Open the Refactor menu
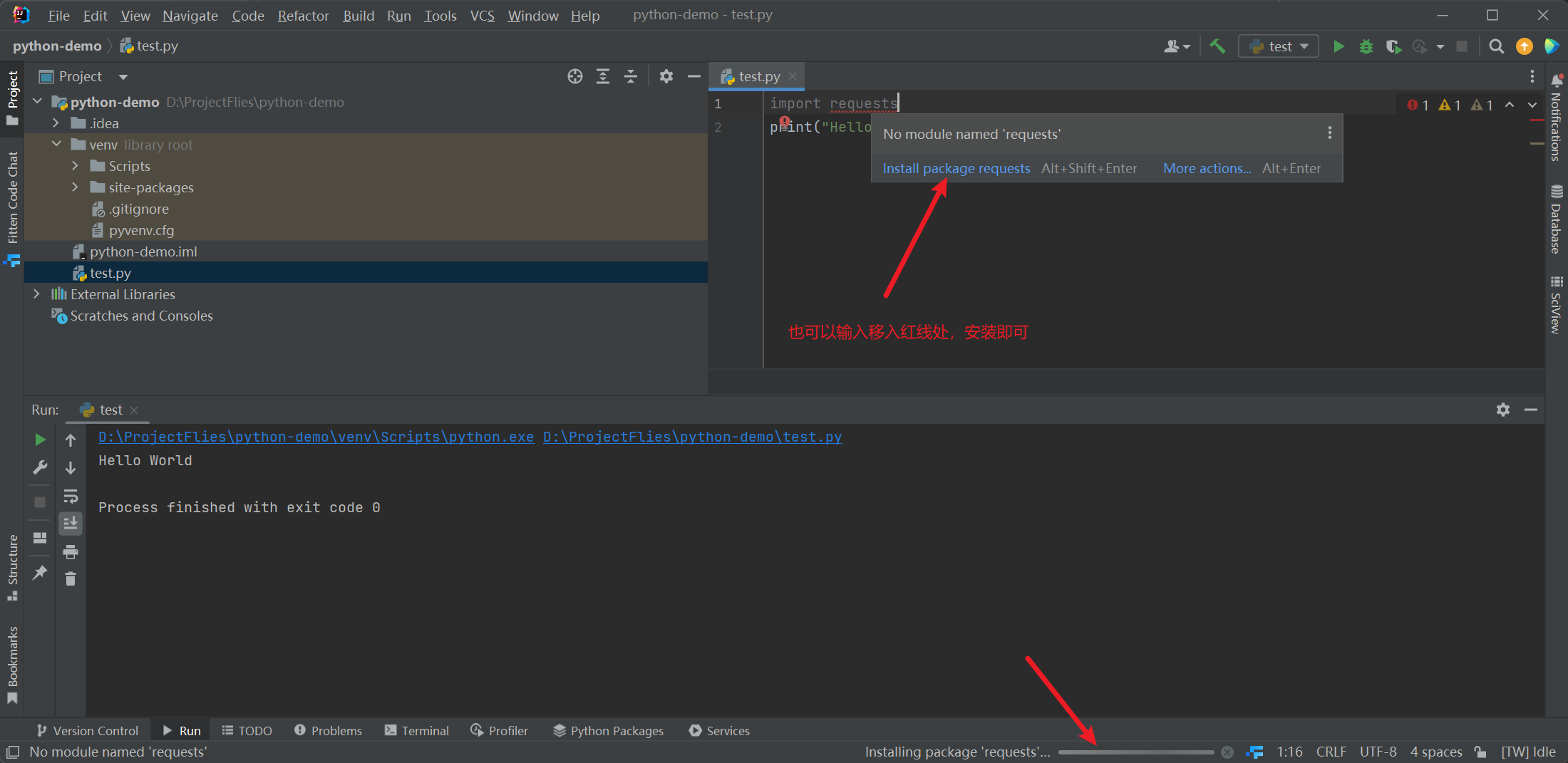Image resolution: width=1568 pixels, height=763 pixels. click(303, 15)
